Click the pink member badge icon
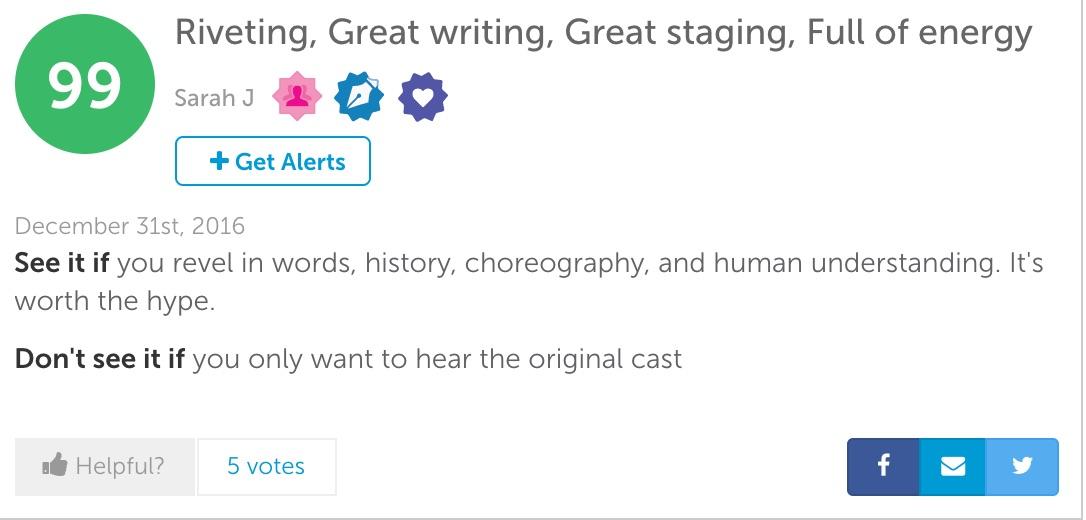The width and height of the screenshot is (1086, 520). pos(297,98)
